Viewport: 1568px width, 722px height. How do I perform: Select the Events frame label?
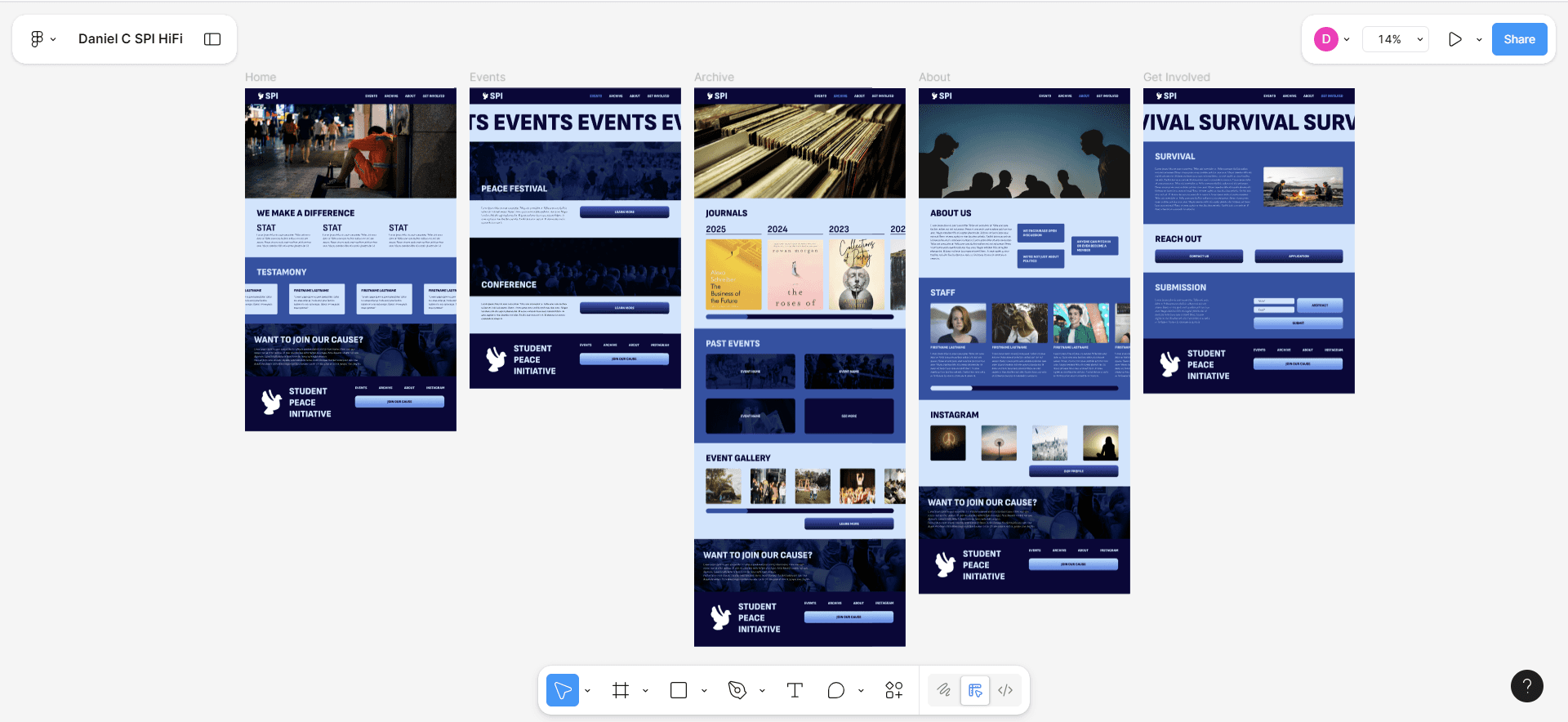click(x=488, y=78)
